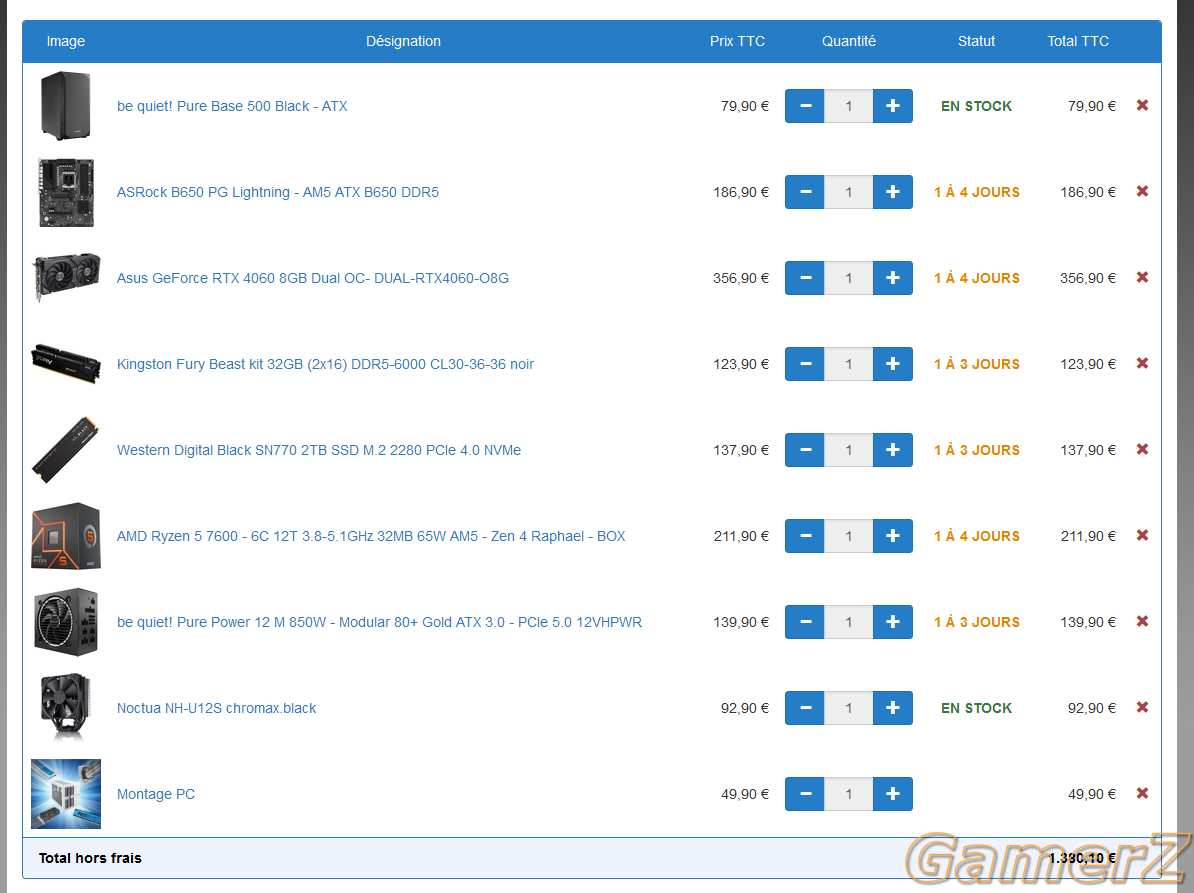
Task: Open be quiet! Pure Power 12 M 850W link
Action: pyautogui.click(x=379, y=622)
